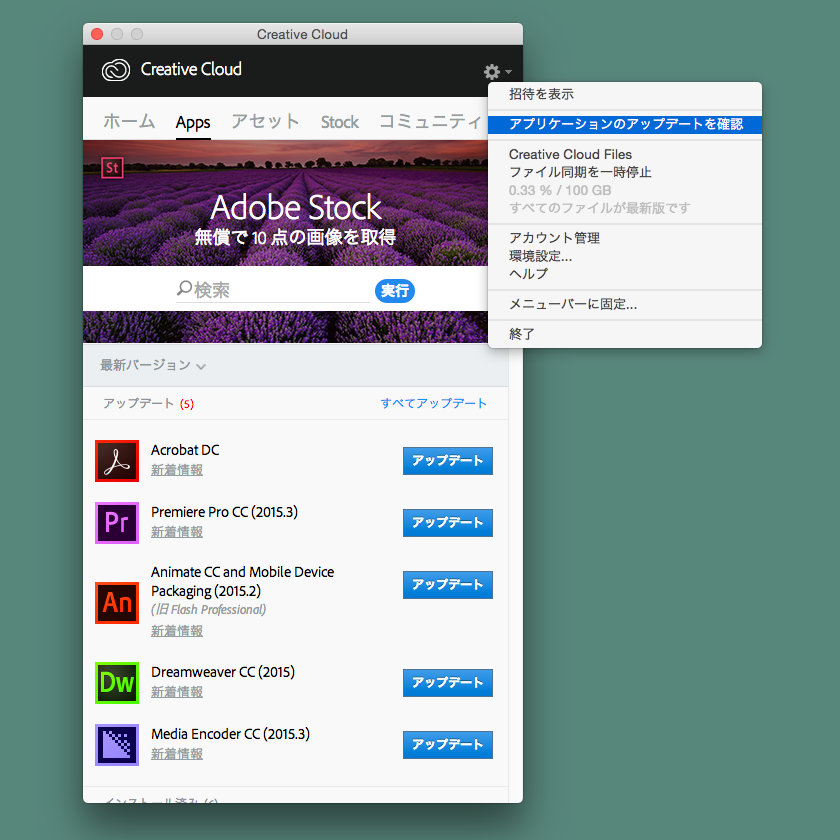
Task: Select アプリケーションのアップデートを確認 menu item
Action: coord(625,124)
